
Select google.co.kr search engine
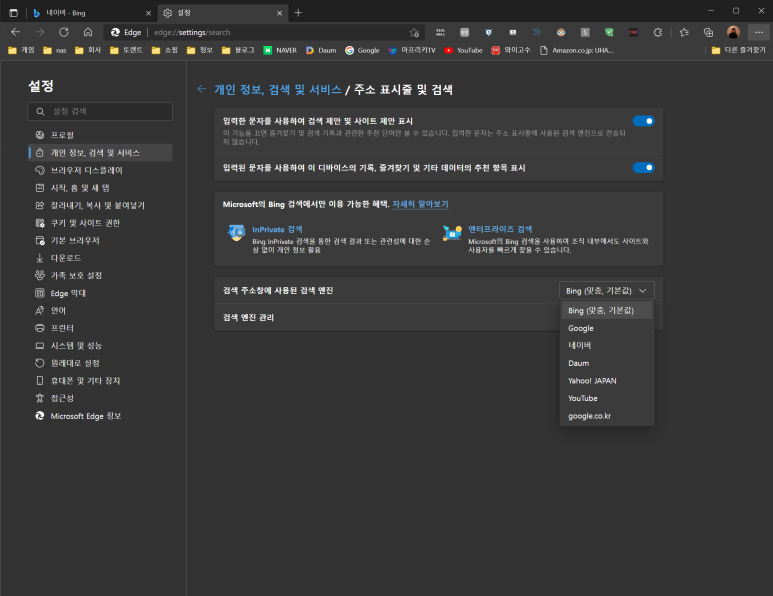pyautogui.click(x=607, y=416)
